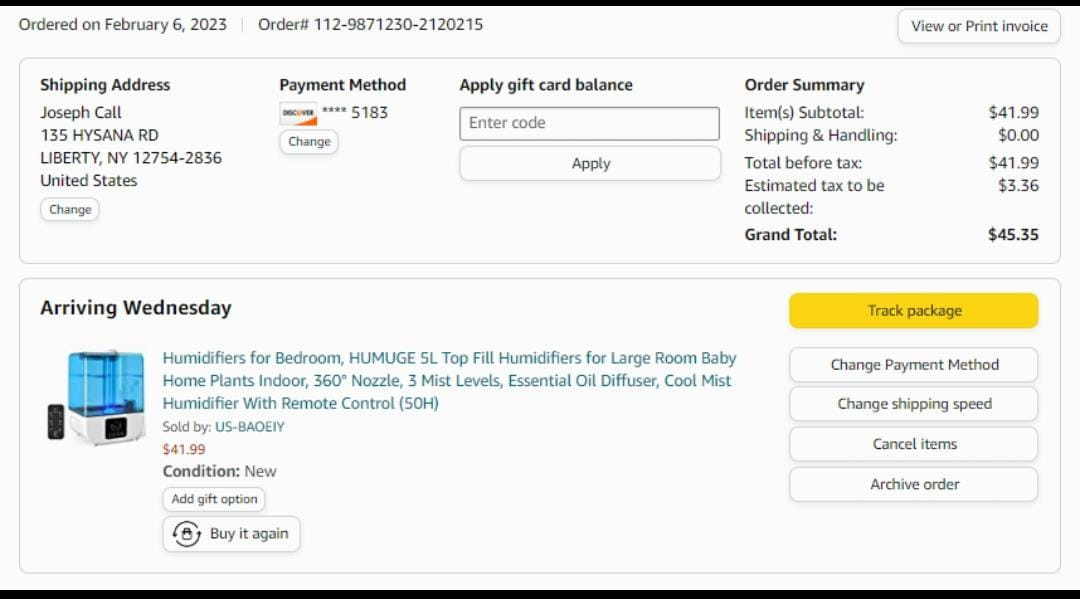Click the Grand Total $45.35 amount
Image resolution: width=1080 pixels, height=599 pixels.
pos(1013,235)
